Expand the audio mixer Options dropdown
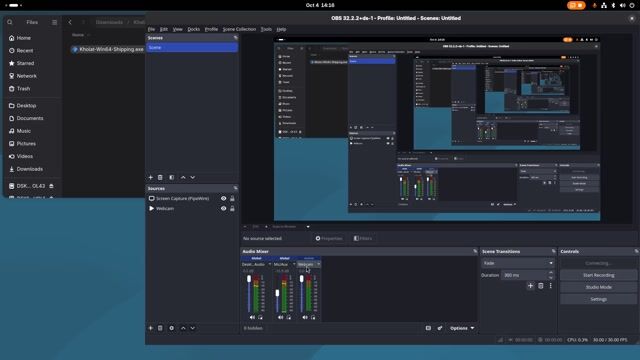Viewport: 640px width, 360px height. click(x=462, y=328)
